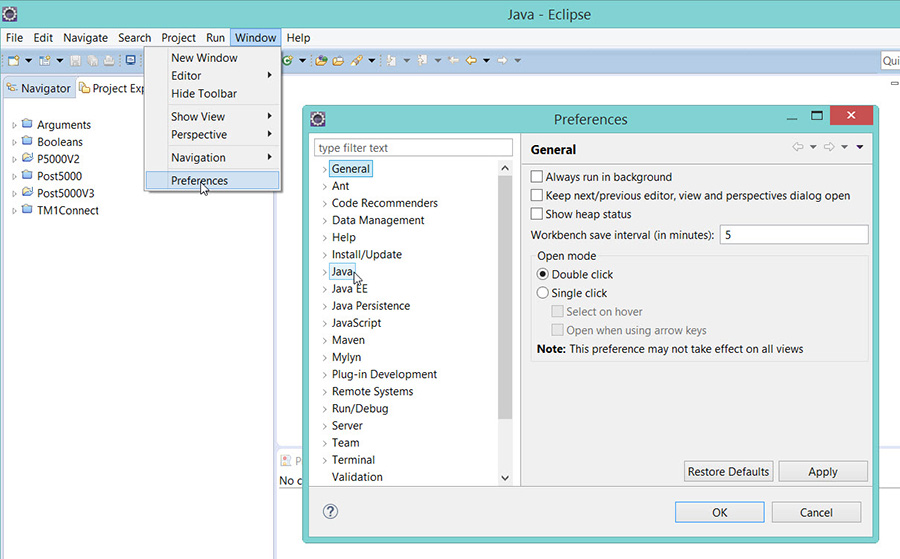900x559 pixels.
Task: Switch to the Navigator tab
Action: click(x=39, y=88)
